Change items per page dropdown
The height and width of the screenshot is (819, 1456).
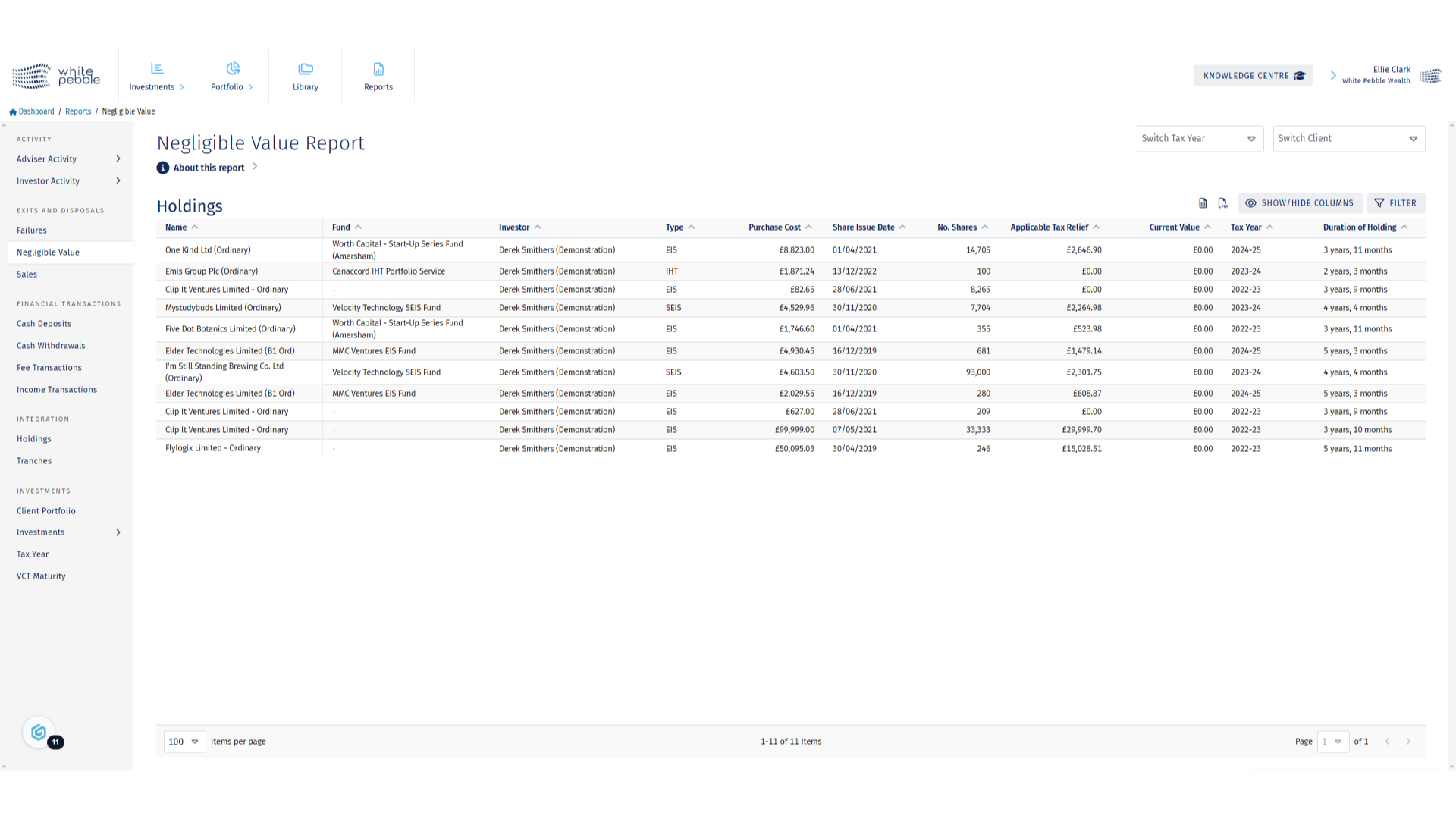tap(184, 742)
